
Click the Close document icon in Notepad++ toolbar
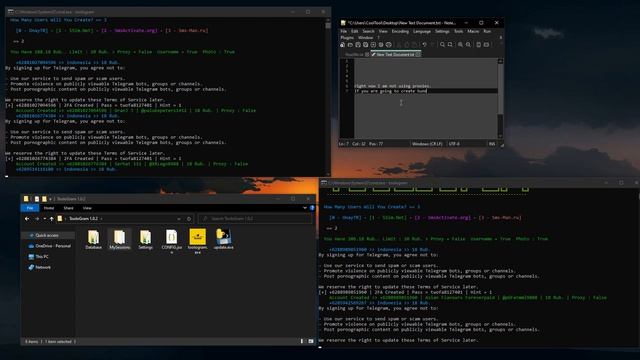(x=373, y=44)
